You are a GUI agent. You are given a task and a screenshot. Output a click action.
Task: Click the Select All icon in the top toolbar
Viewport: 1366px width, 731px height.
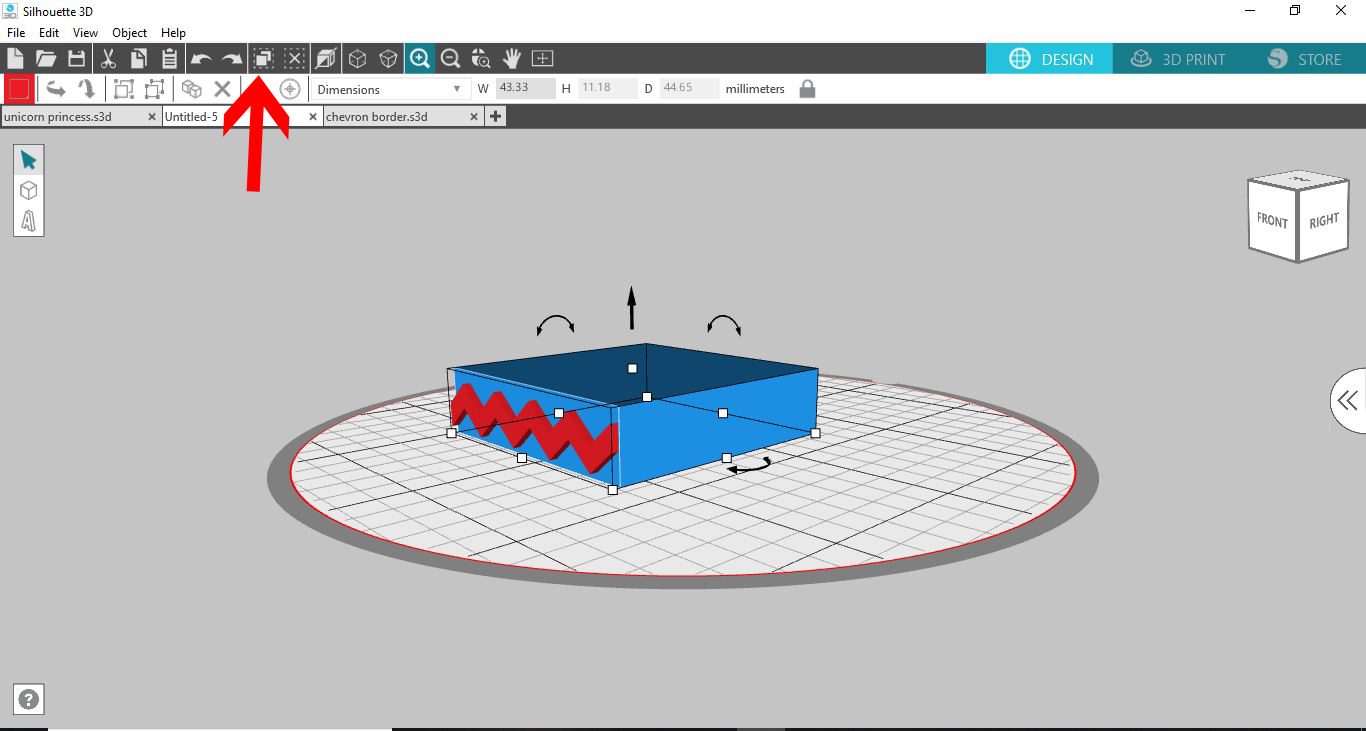click(x=263, y=59)
